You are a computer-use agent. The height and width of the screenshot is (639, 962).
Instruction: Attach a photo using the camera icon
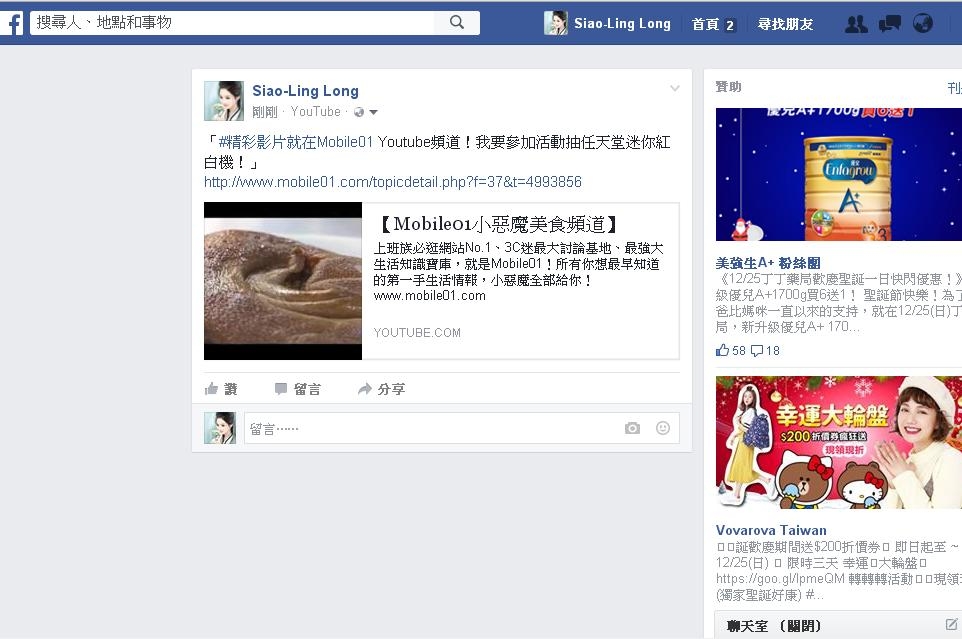pyautogui.click(x=632, y=428)
